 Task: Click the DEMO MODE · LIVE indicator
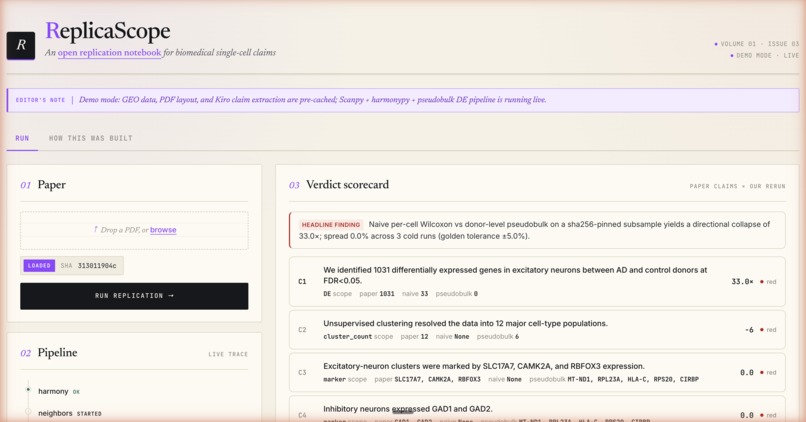764,56
